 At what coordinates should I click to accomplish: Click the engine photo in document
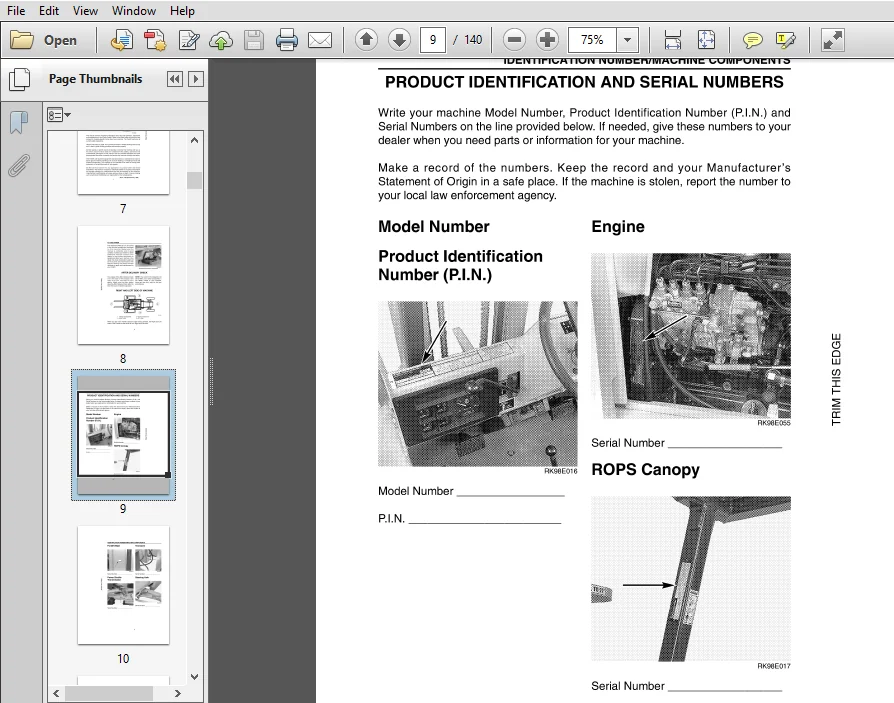point(691,336)
